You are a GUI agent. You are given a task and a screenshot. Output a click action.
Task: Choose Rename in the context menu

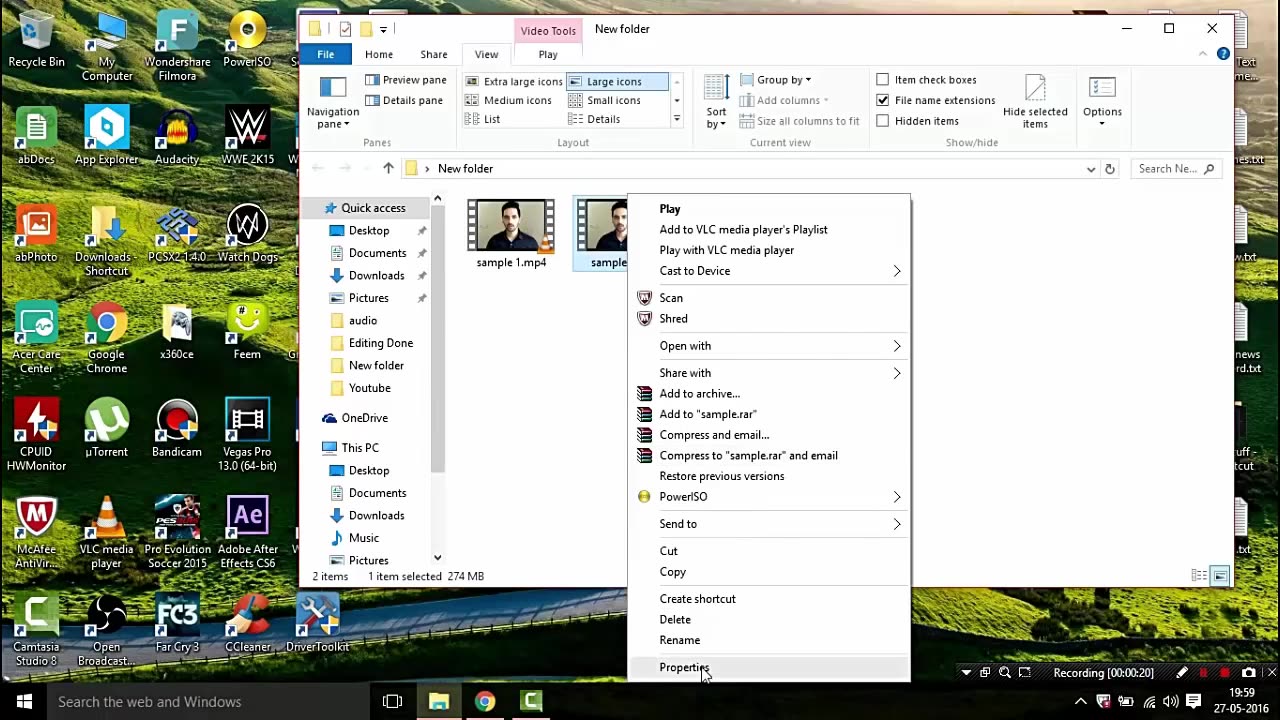[770, 640]
